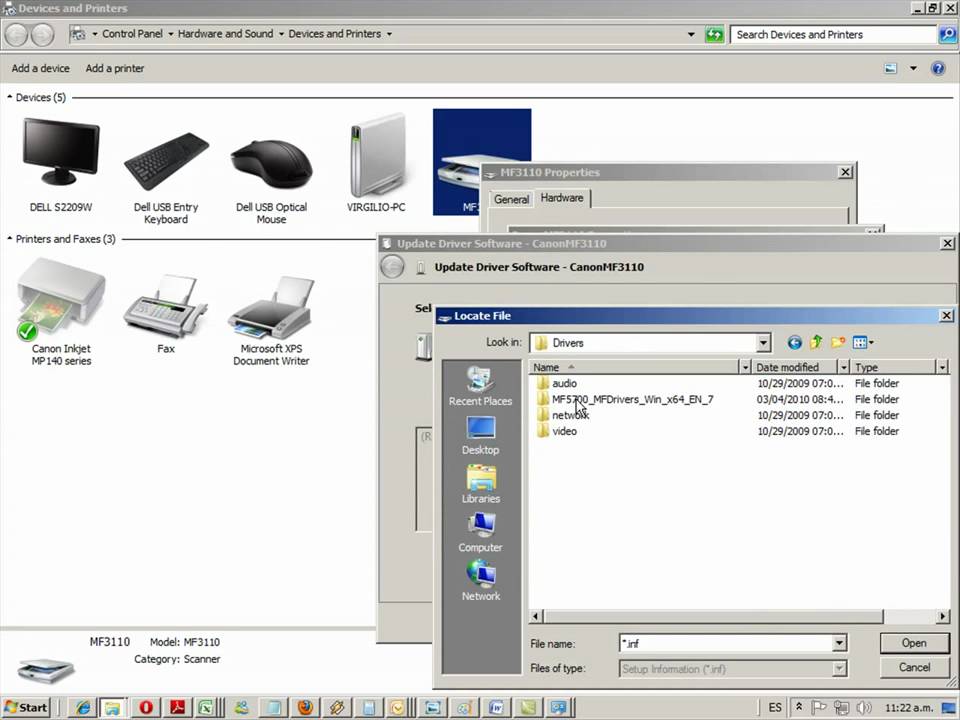
Task: Select the Fax device
Action: pyautogui.click(x=165, y=313)
